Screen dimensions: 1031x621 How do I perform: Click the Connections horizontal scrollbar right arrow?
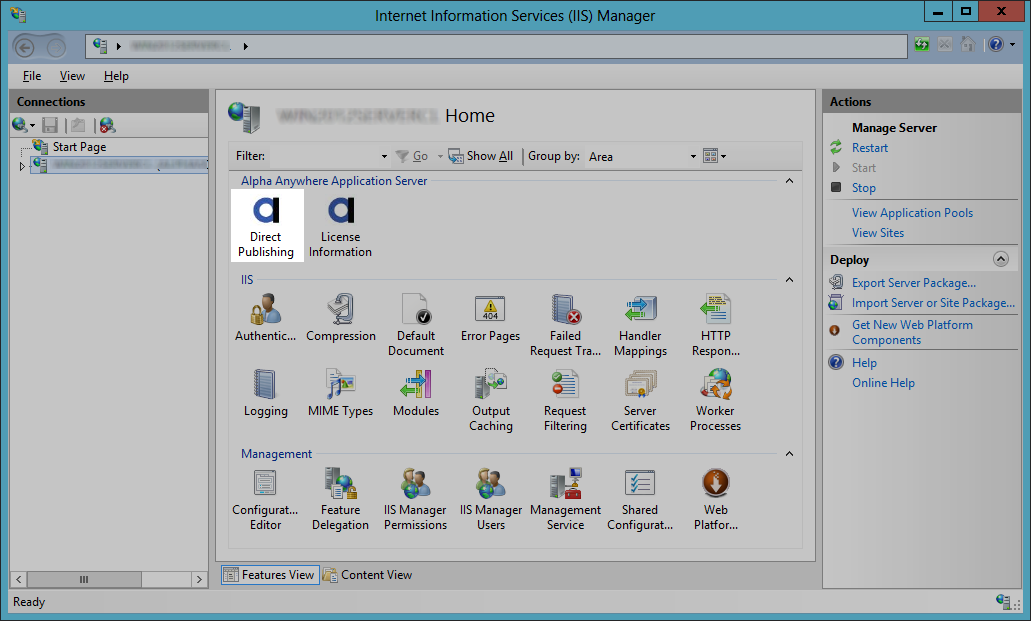199,580
